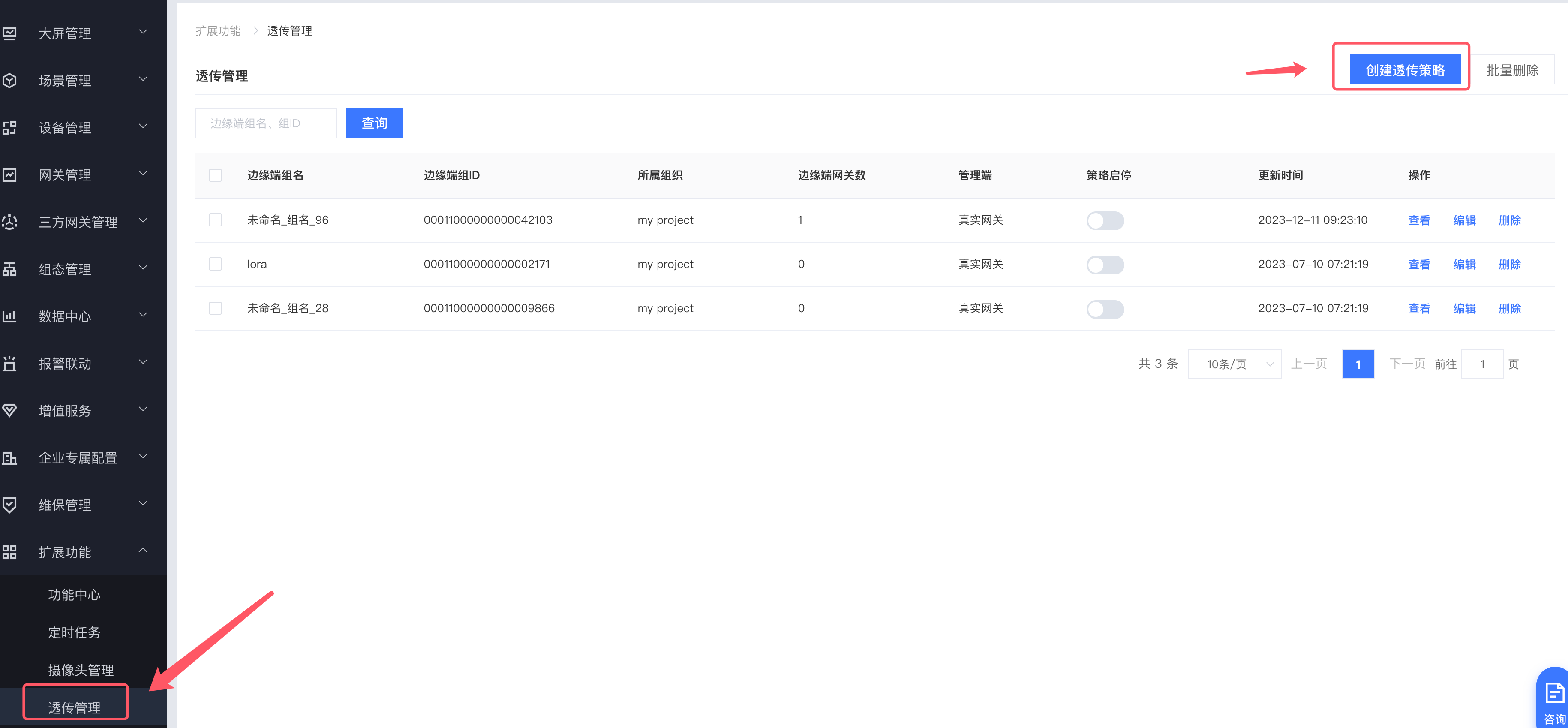
Task: Turn on strategy switch for 未命名_组名_96
Action: click(x=1105, y=220)
